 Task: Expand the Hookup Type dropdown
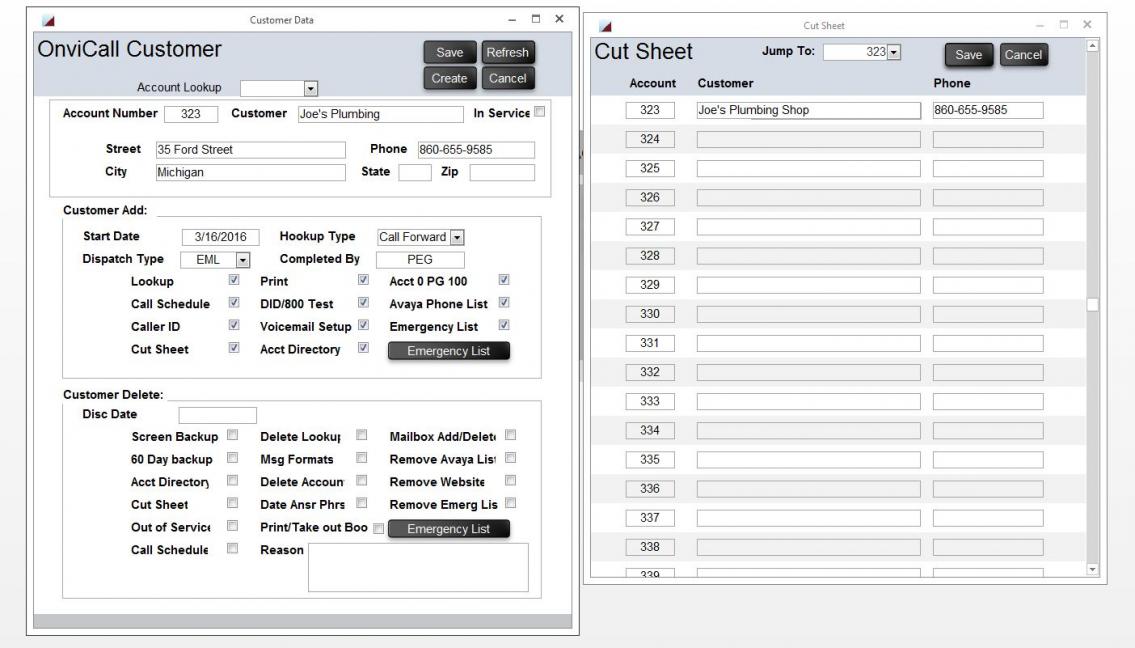(x=457, y=237)
